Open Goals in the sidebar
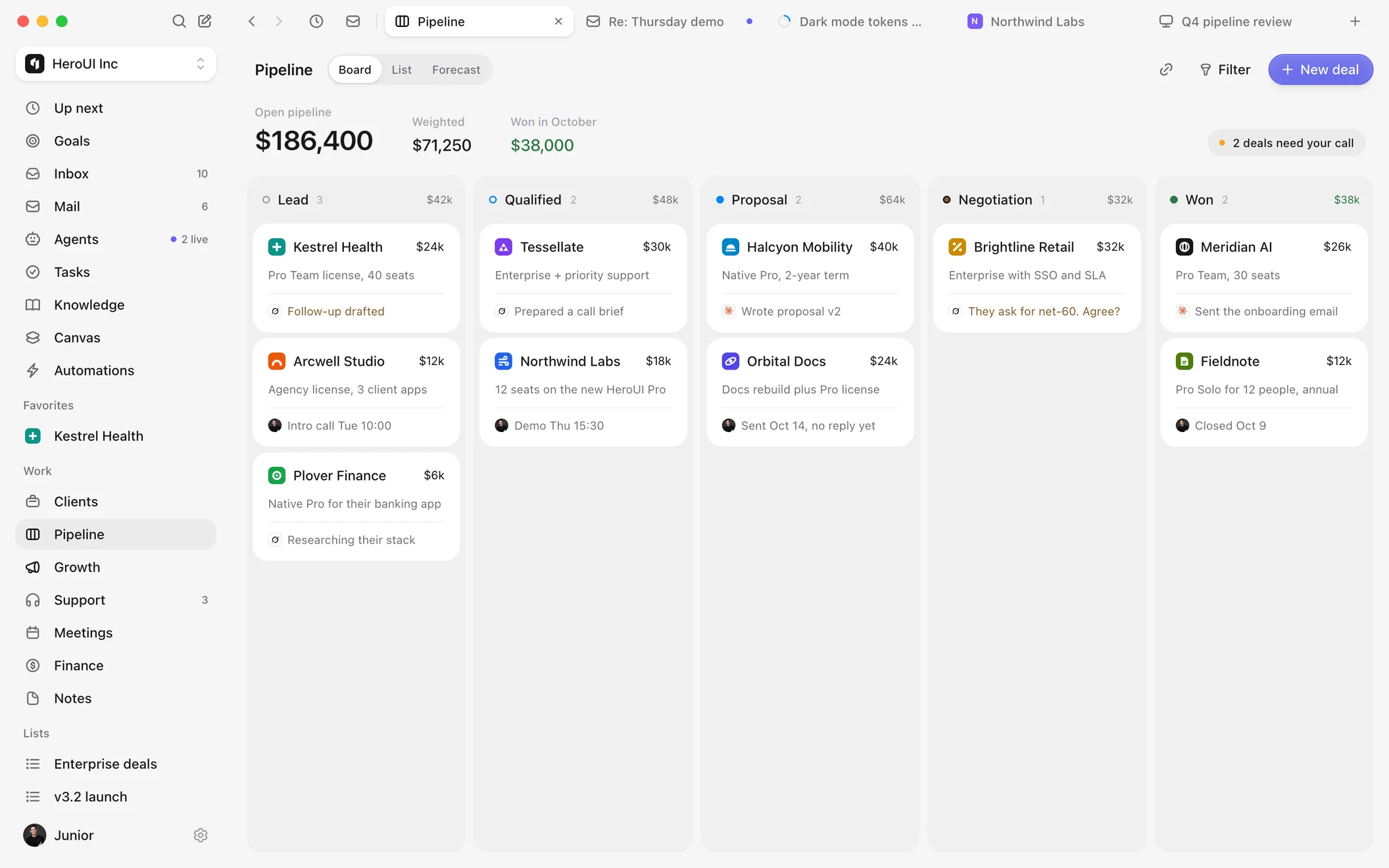1389x868 pixels. pyautogui.click(x=116, y=141)
